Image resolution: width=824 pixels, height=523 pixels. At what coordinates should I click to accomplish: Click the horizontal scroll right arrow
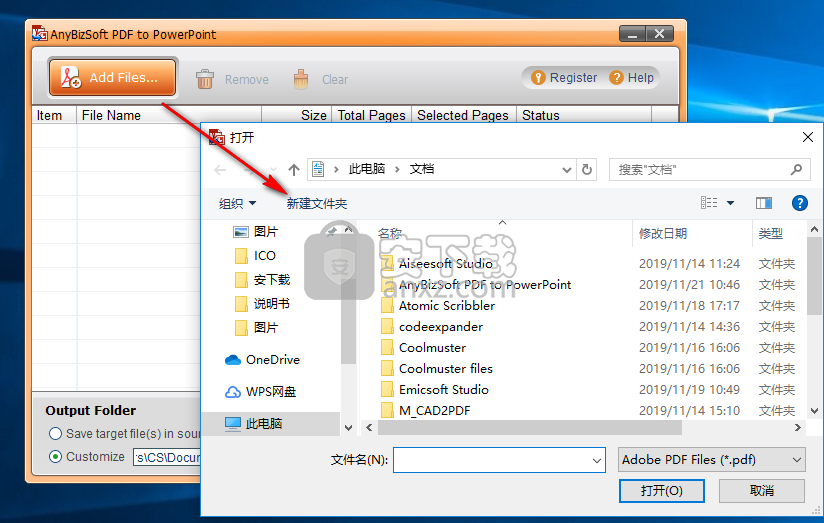pos(798,428)
